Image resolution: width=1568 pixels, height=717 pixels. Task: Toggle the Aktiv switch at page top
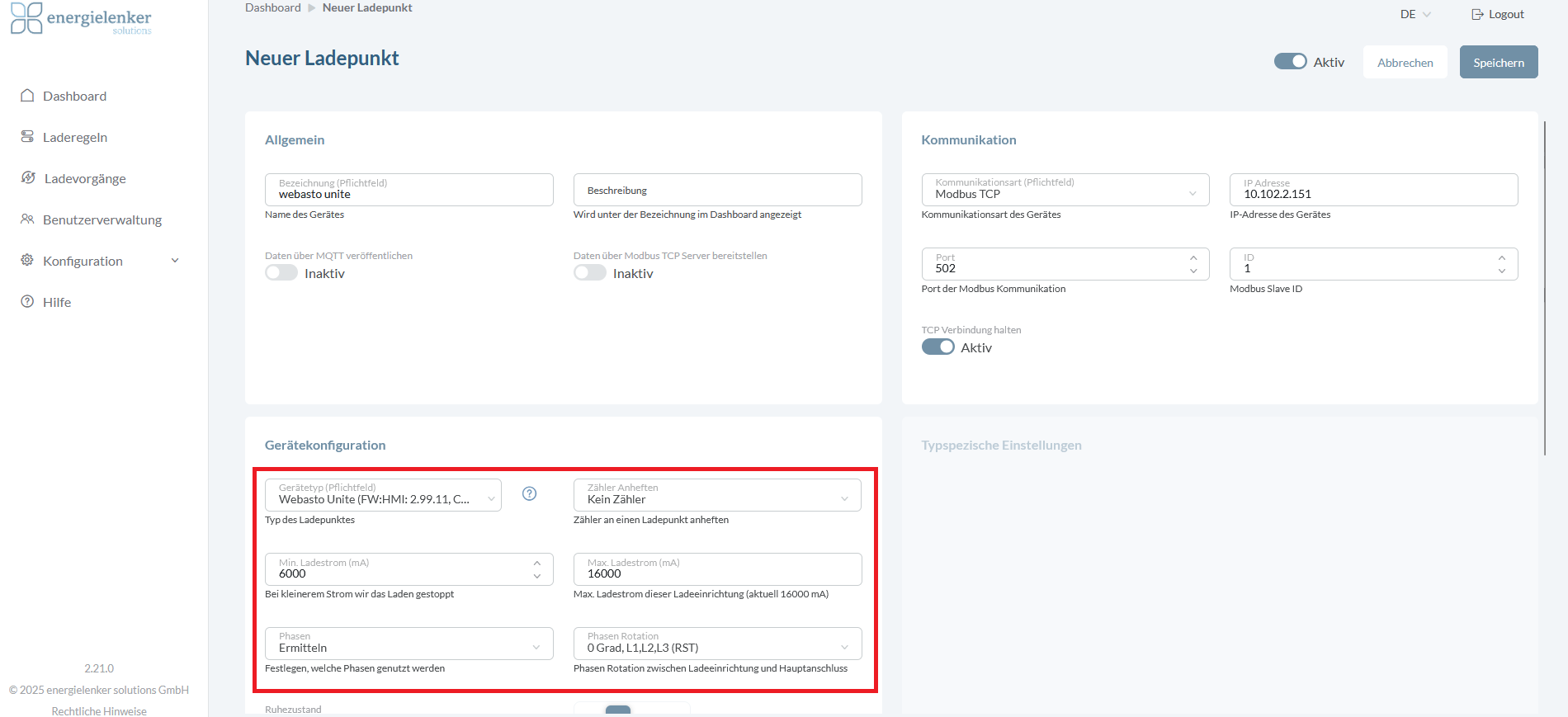tap(1291, 62)
